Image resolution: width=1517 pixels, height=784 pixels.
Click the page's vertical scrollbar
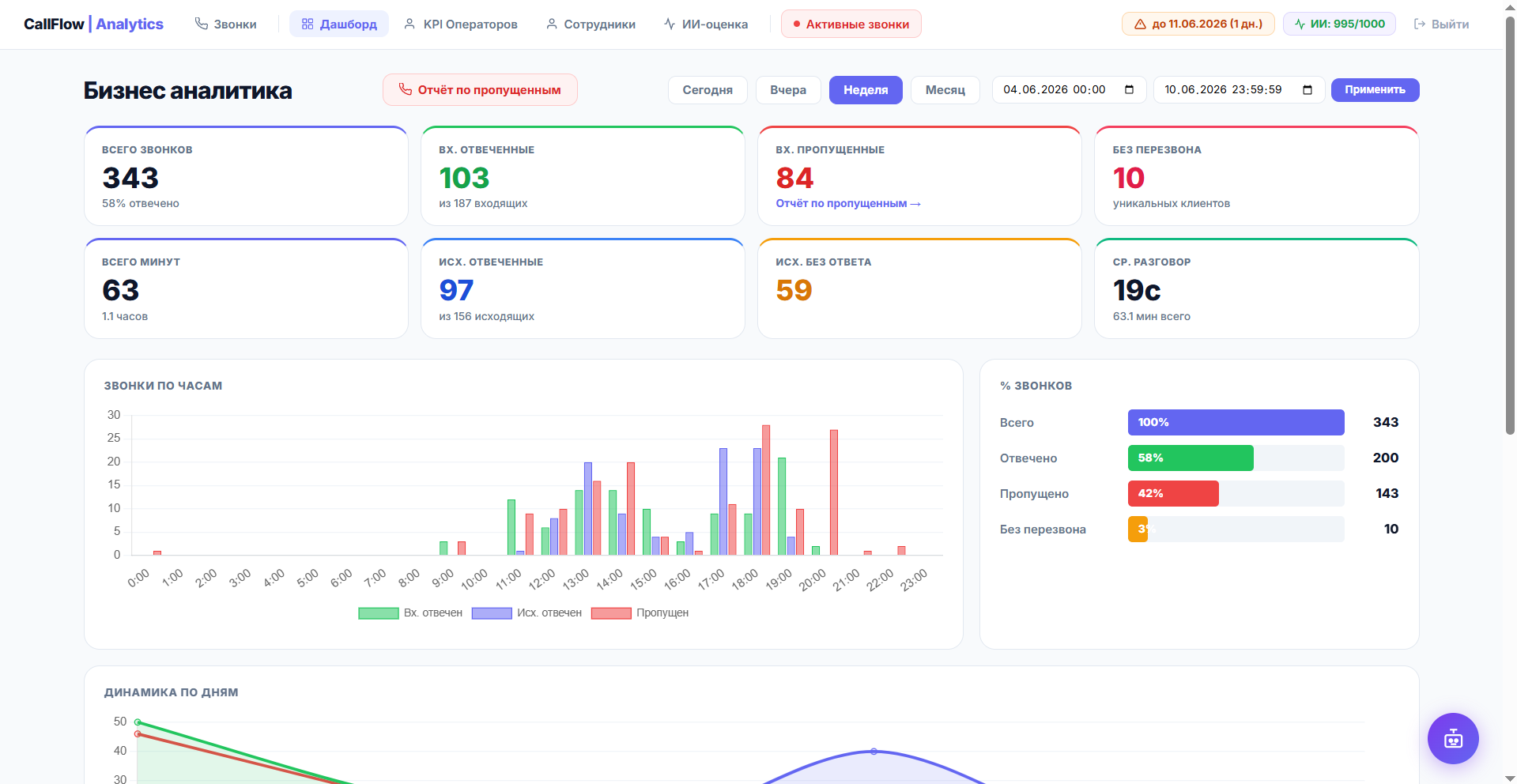[1510, 225]
